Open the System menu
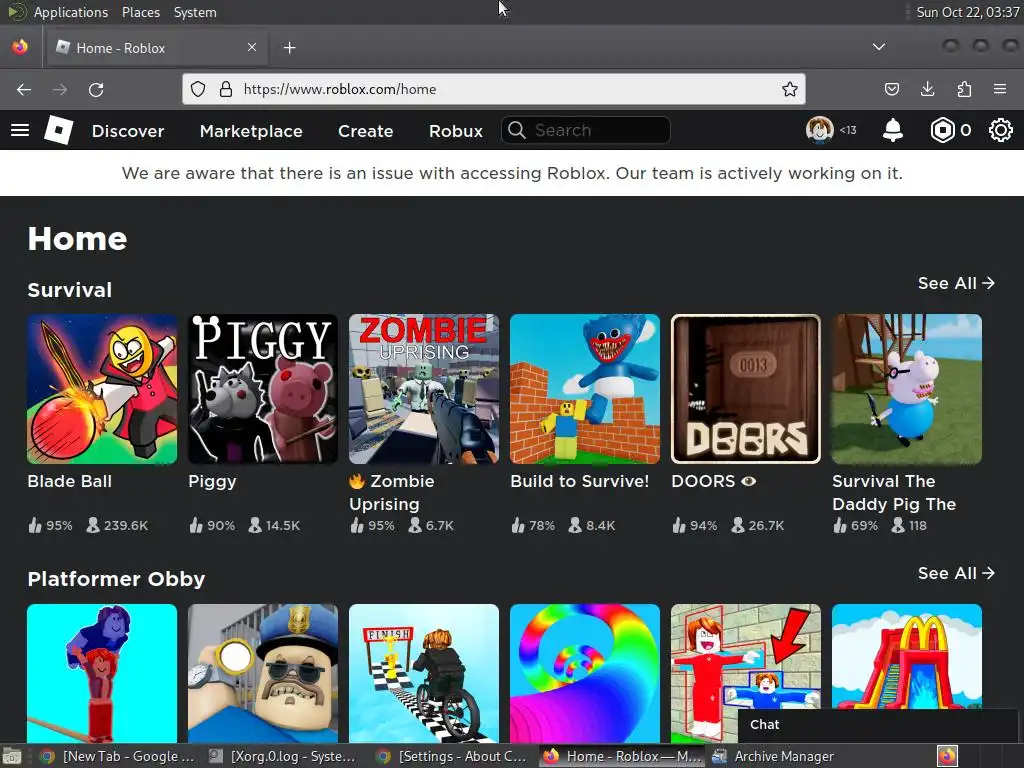Viewport: 1024px width, 768px height. click(195, 12)
